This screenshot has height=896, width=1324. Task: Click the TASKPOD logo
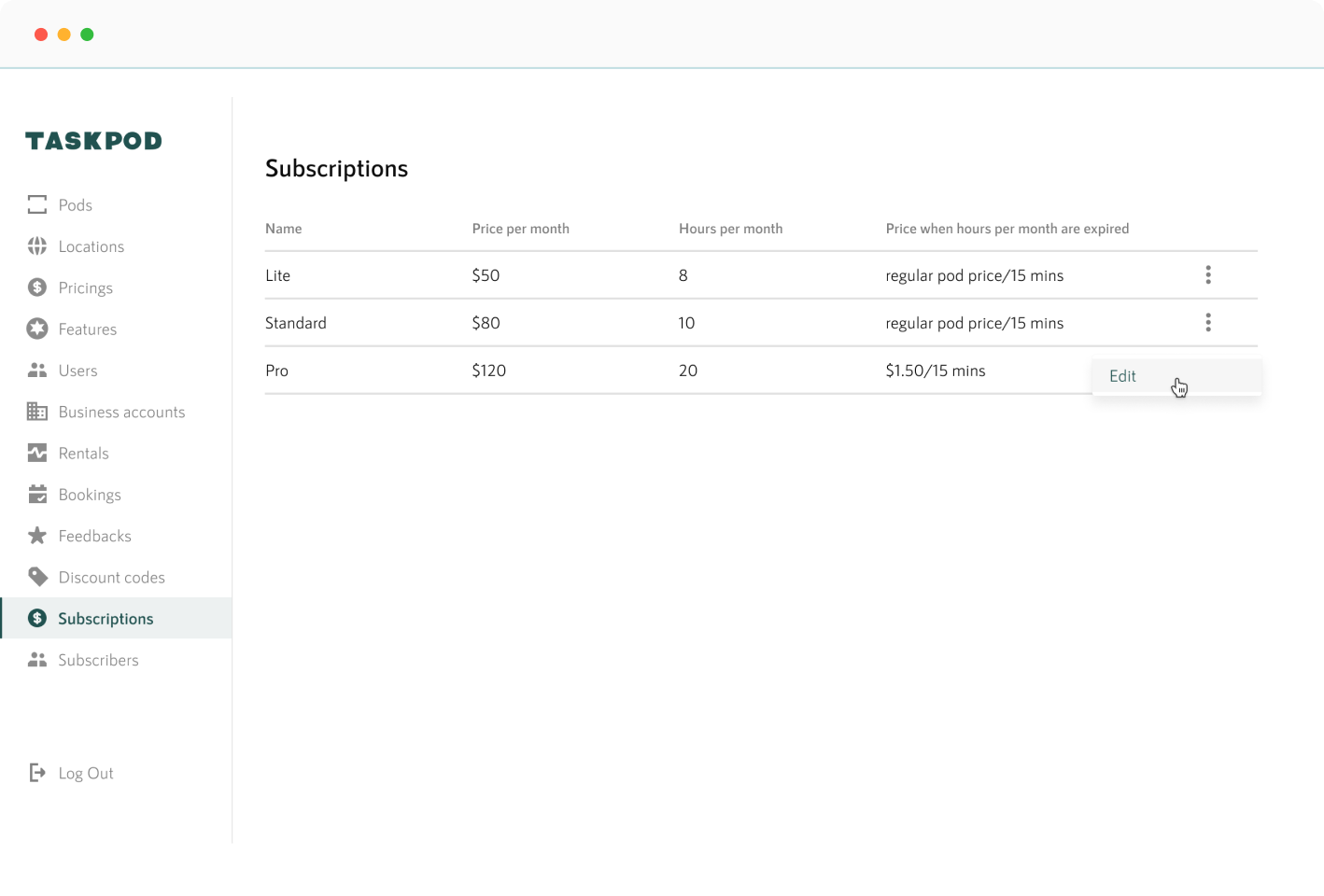pyautogui.click(x=92, y=140)
